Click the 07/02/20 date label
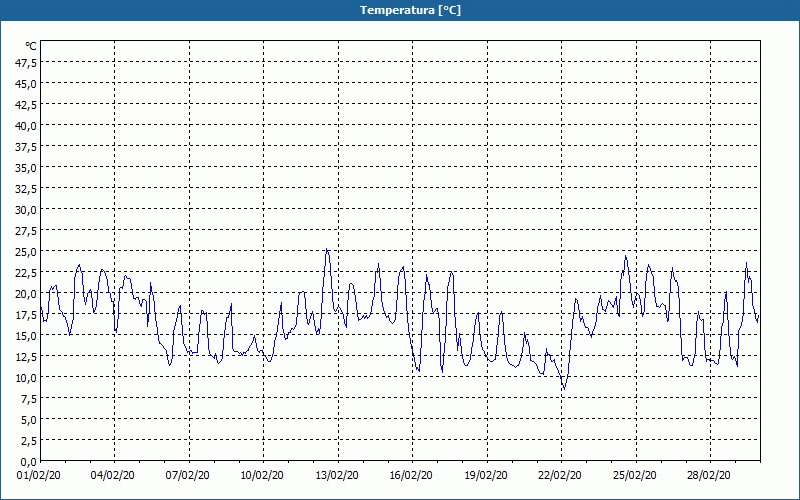 click(x=187, y=476)
